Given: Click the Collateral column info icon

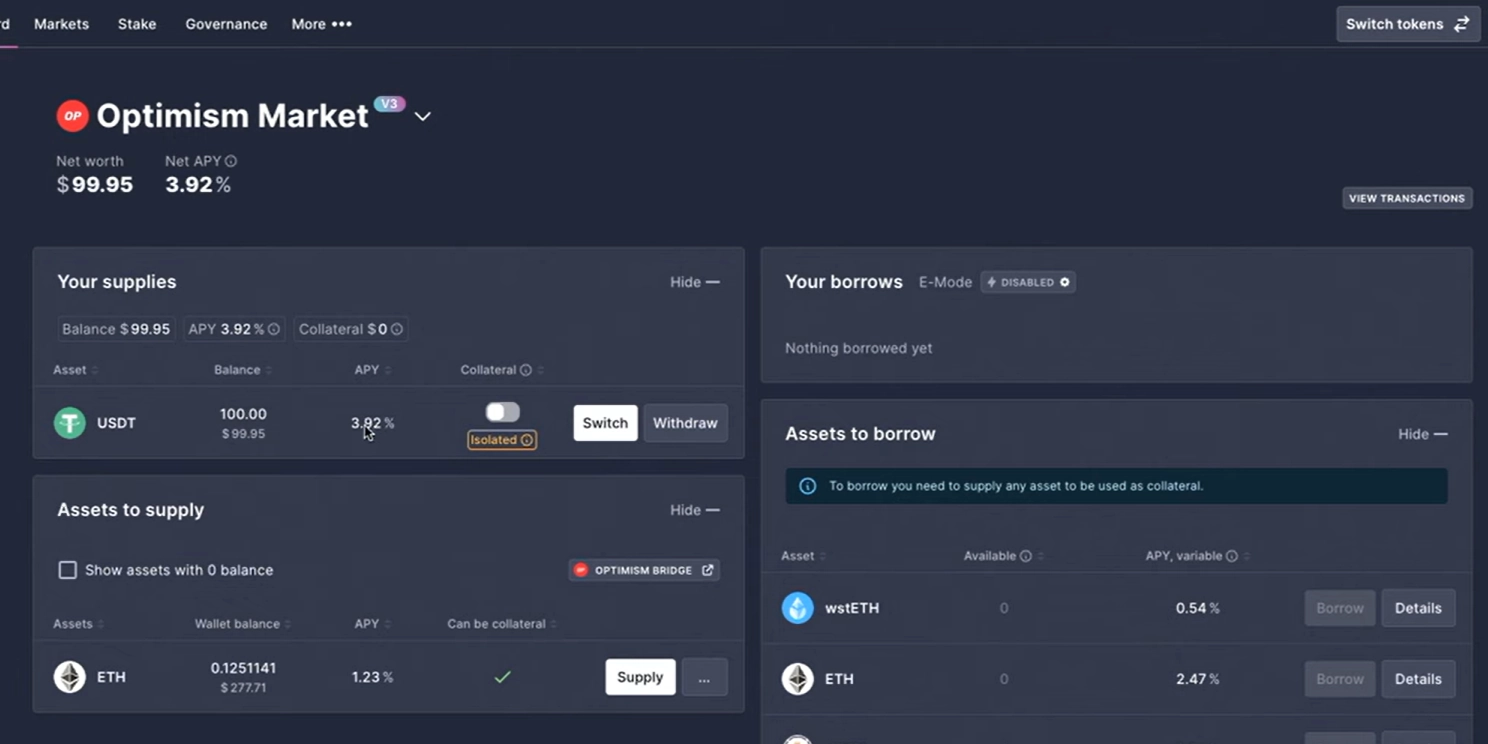Looking at the screenshot, I should pos(525,370).
